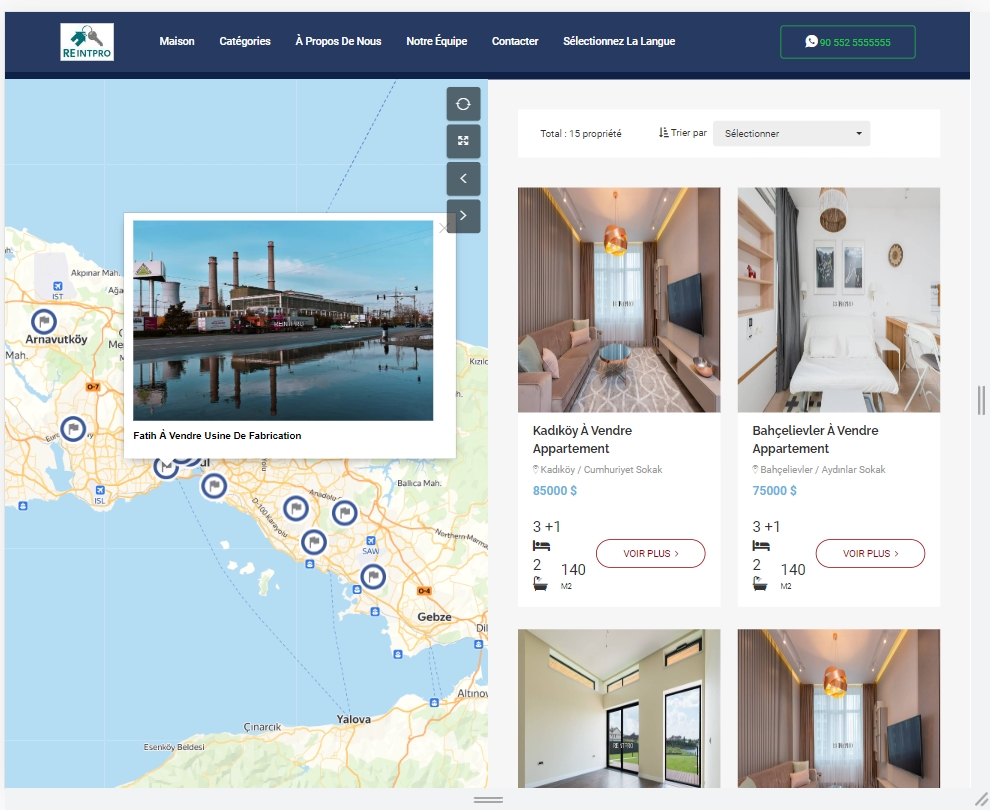Open Kadıköy À Vendre Appartement title
This screenshot has height=810, width=990.
[582, 439]
